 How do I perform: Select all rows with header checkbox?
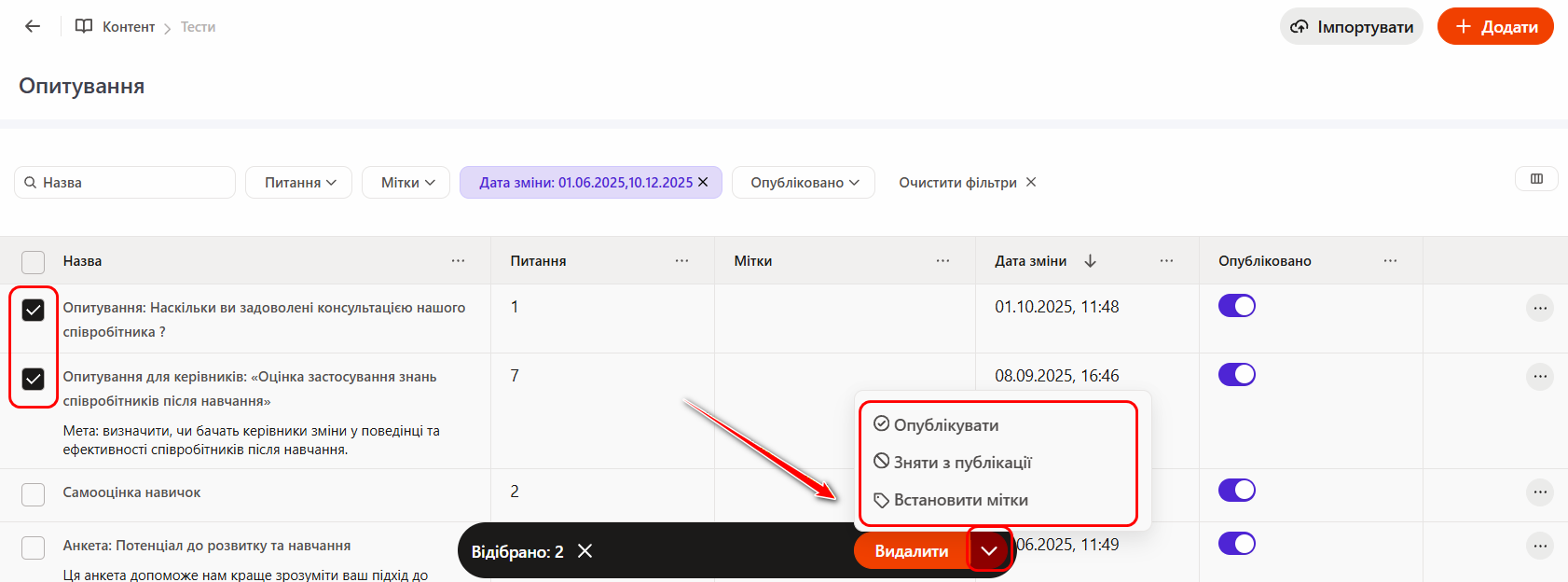34,262
